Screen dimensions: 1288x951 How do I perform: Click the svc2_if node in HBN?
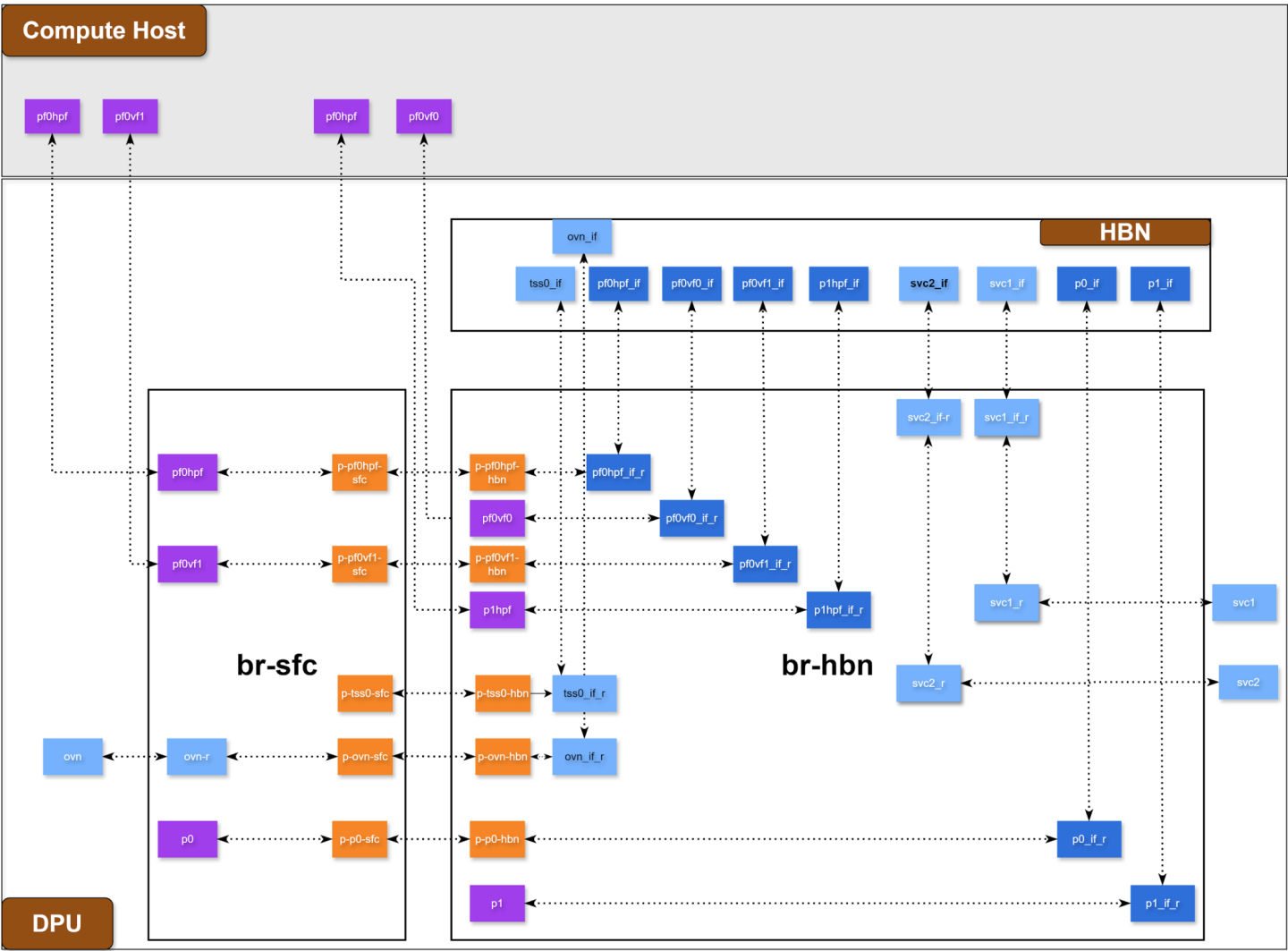(x=928, y=283)
